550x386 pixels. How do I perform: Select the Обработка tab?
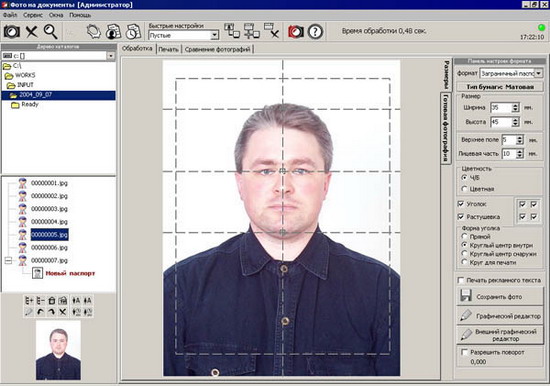click(x=137, y=48)
